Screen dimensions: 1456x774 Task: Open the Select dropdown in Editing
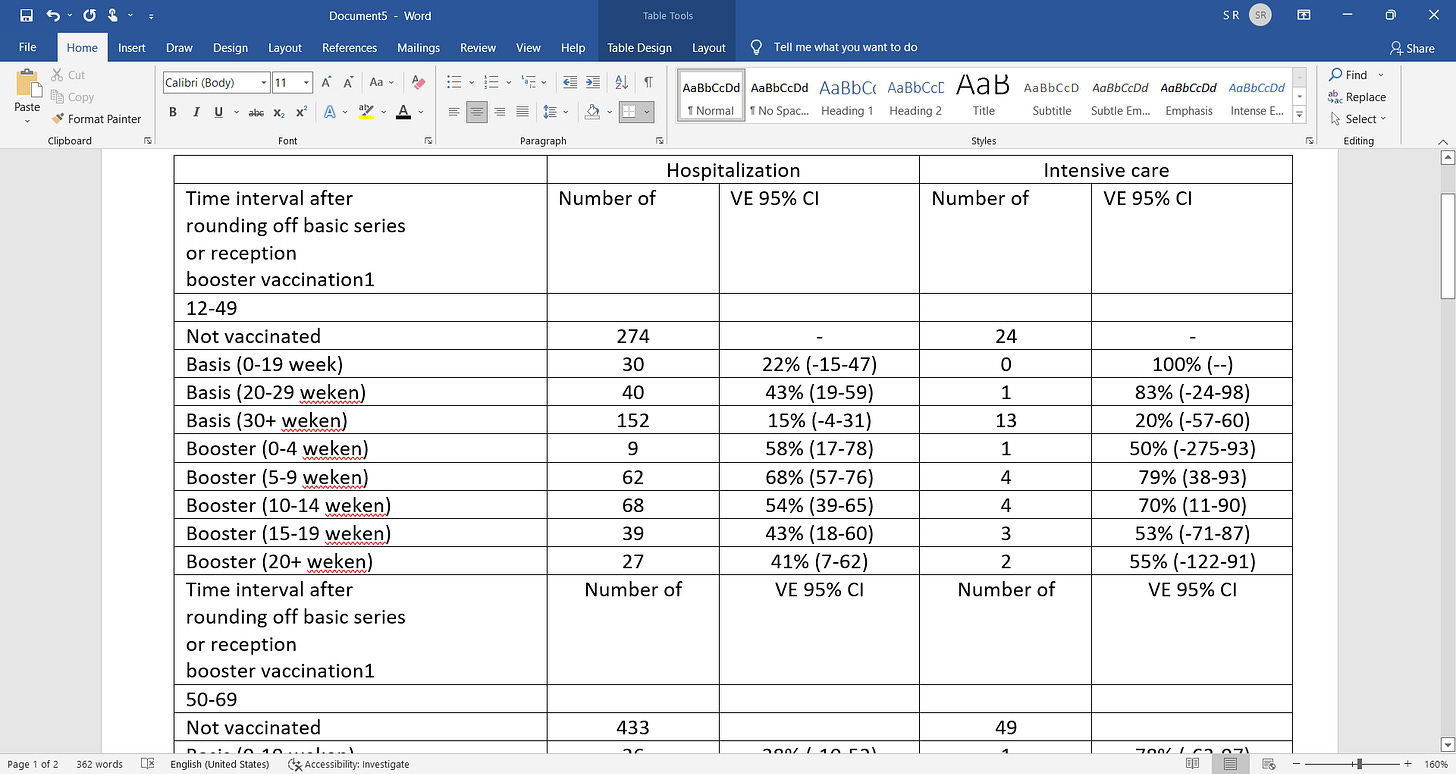(x=1358, y=119)
